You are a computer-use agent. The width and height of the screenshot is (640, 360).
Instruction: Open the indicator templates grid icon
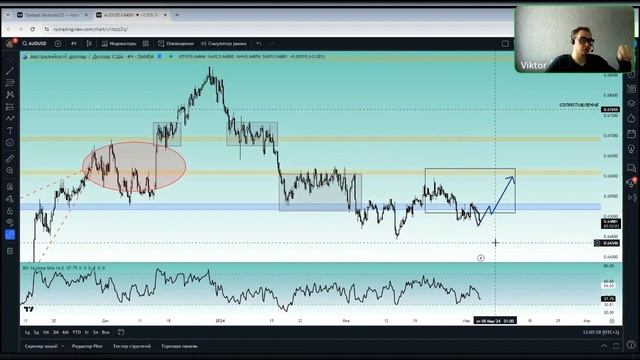click(146, 43)
